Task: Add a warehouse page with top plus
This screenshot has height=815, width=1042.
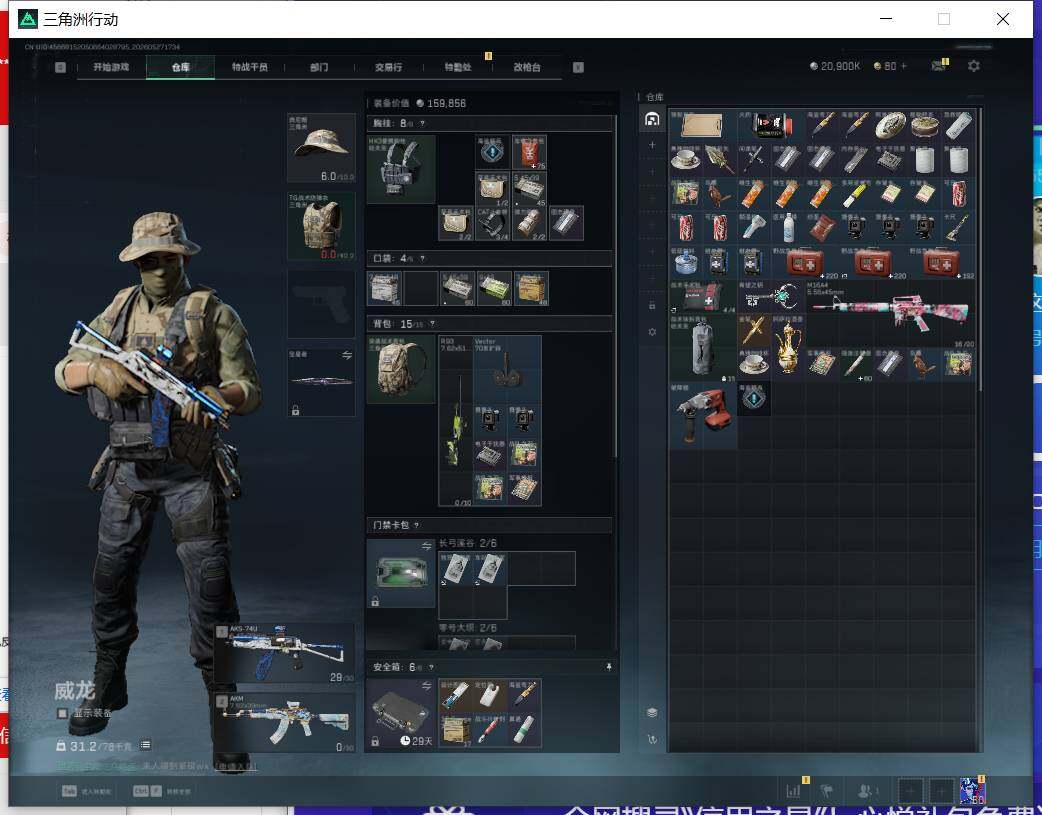Action: click(652, 145)
